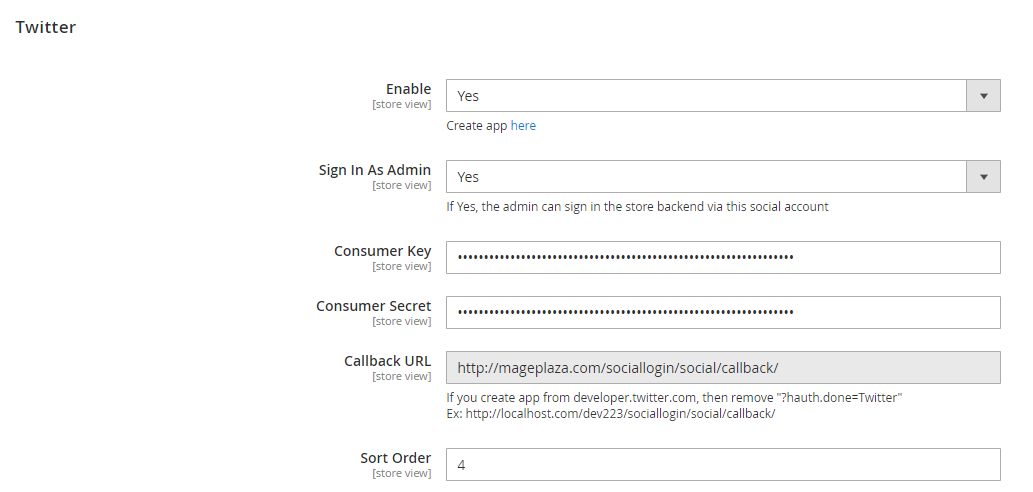Click into the Sort Order field
Screen dimensions: 1033x492
coord(722,464)
